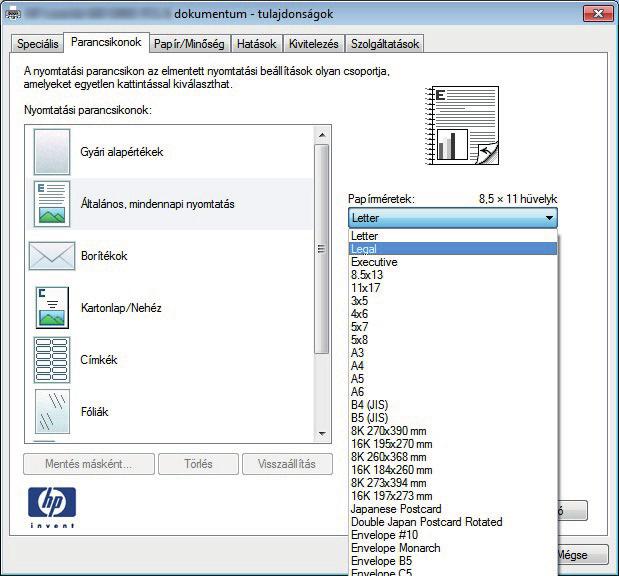Viewport: 619px width, 576px height.
Task: Choose A4 paper size
Action: point(452,366)
